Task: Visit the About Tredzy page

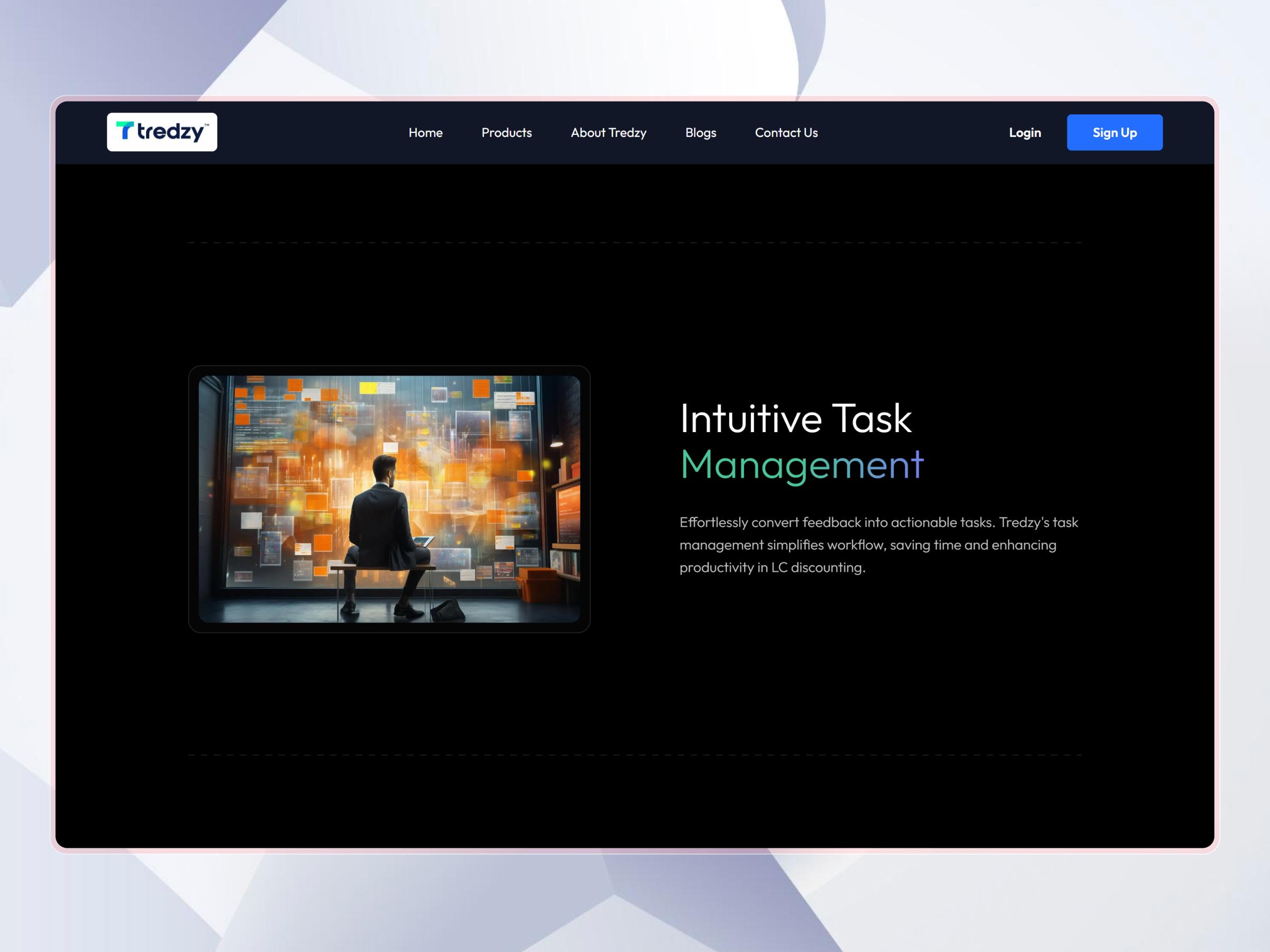Action: click(x=609, y=133)
